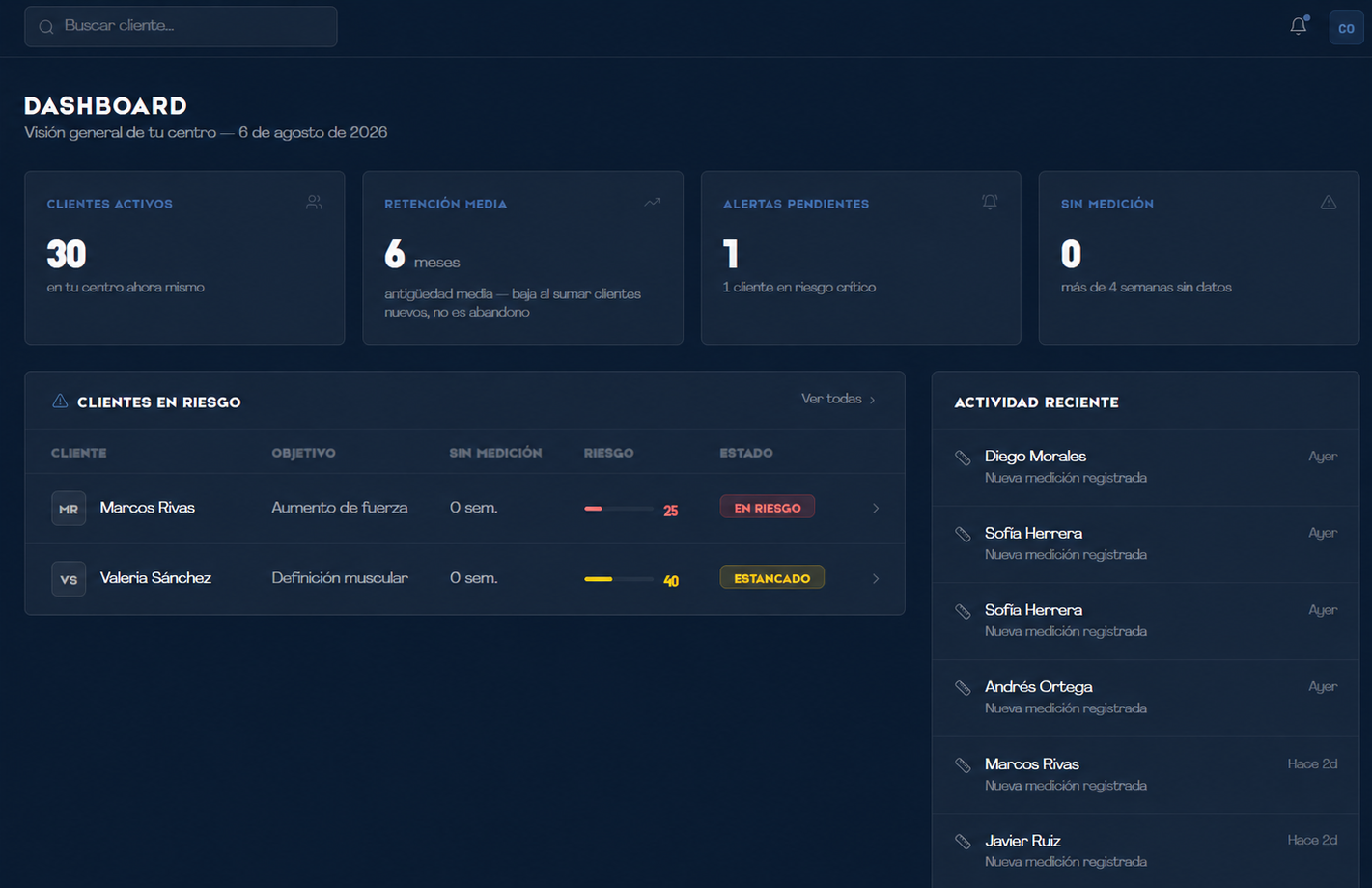Click the ruler icon next to Diego Morales
1372x888 pixels.
(x=963, y=458)
